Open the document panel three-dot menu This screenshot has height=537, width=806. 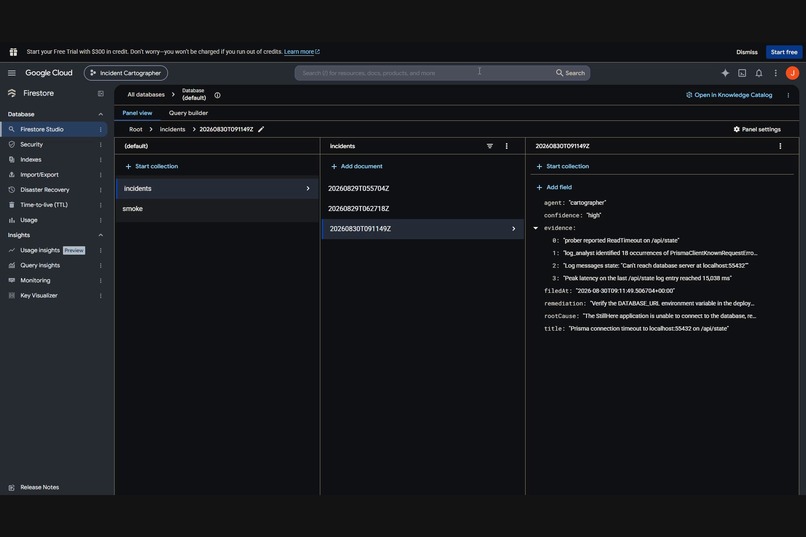click(x=780, y=146)
